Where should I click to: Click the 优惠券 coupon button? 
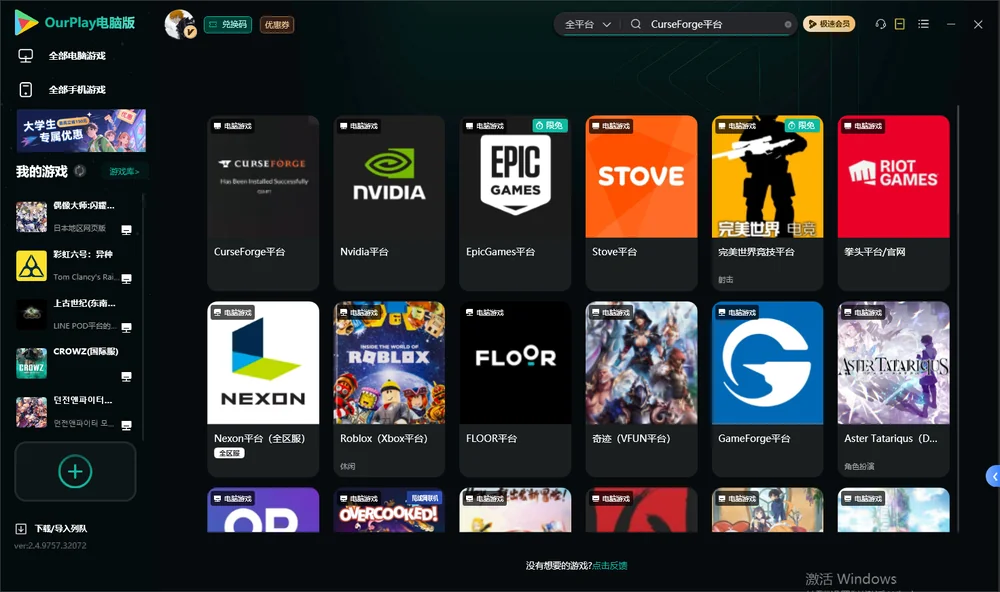coord(277,25)
